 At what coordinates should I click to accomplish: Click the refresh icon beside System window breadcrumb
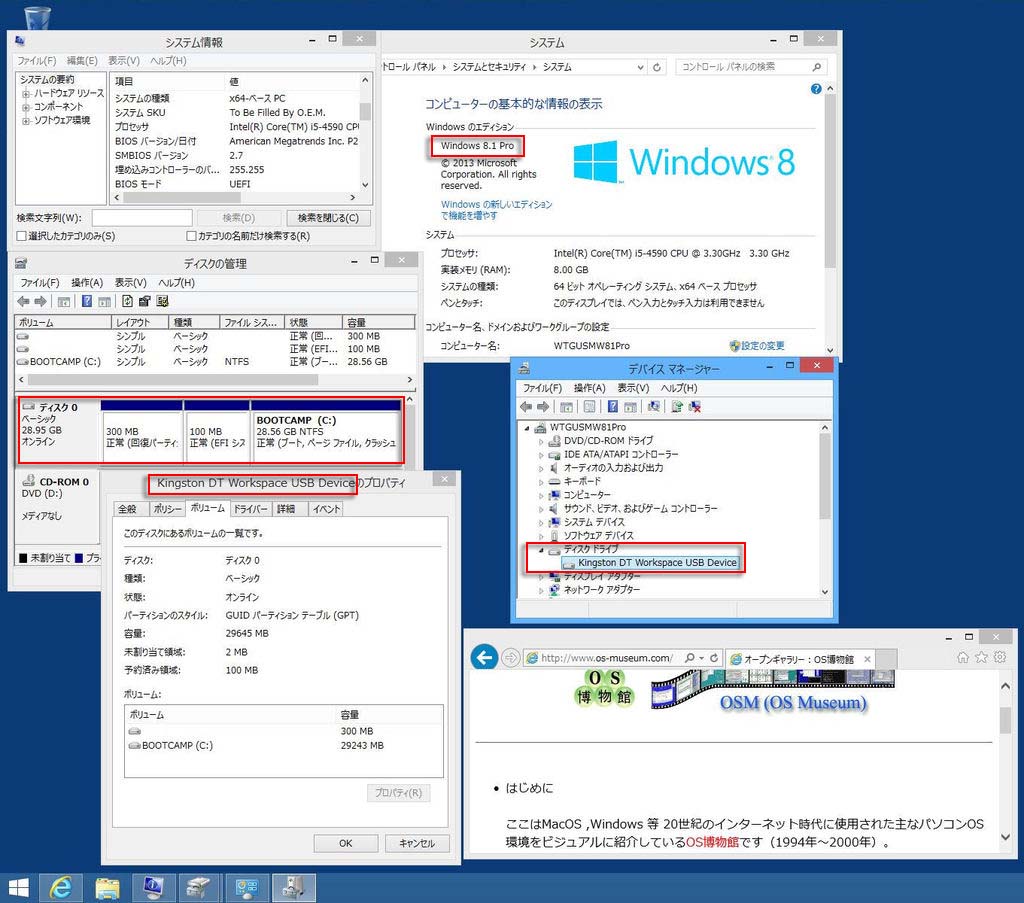tap(657, 67)
